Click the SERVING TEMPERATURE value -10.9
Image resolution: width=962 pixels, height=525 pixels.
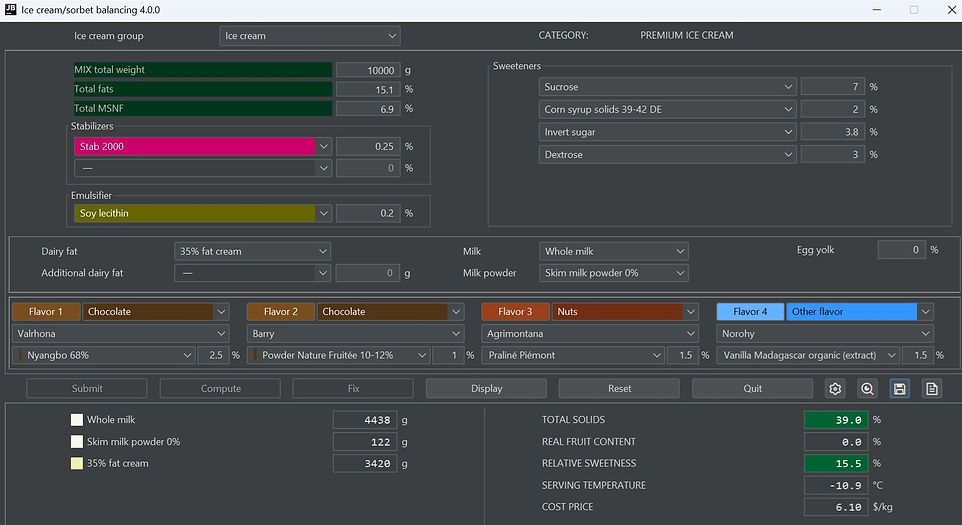(836, 485)
